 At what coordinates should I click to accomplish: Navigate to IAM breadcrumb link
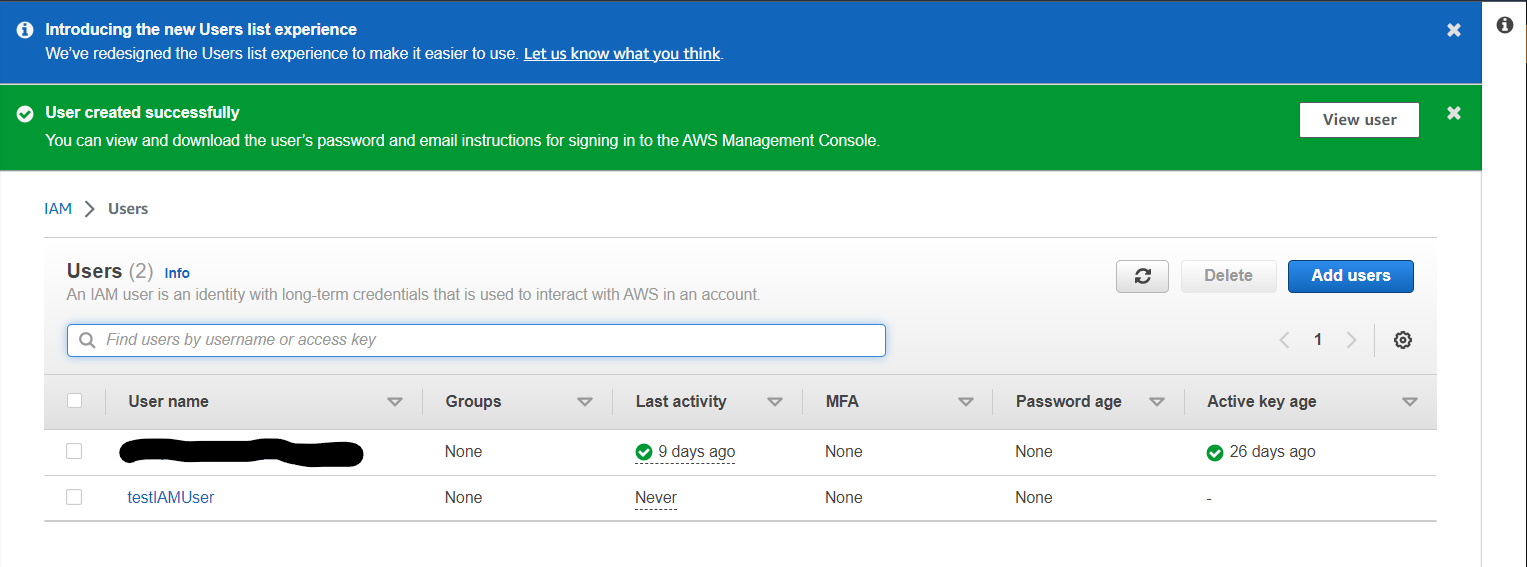[x=58, y=209]
